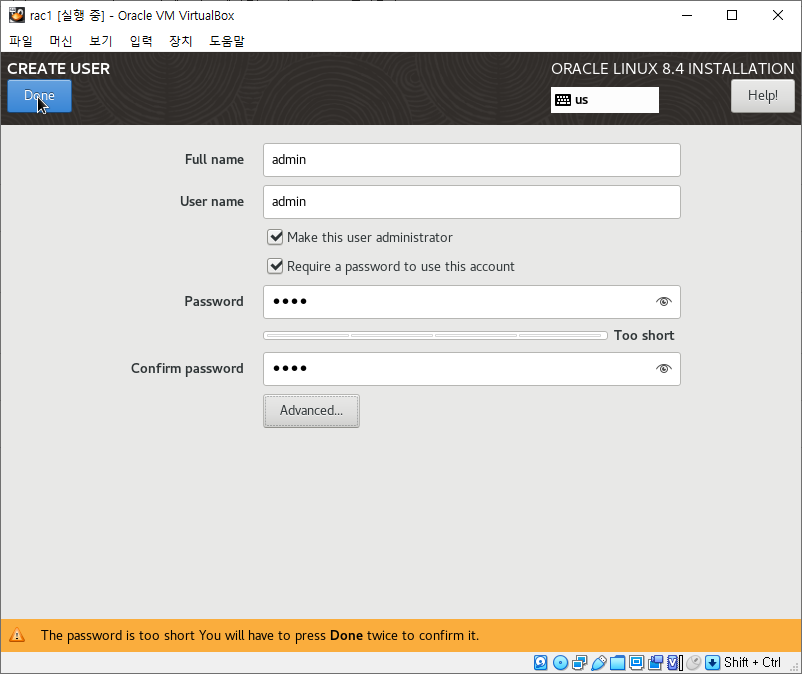Open the 파일 menu
802x674 pixels.
pos(21,41)
